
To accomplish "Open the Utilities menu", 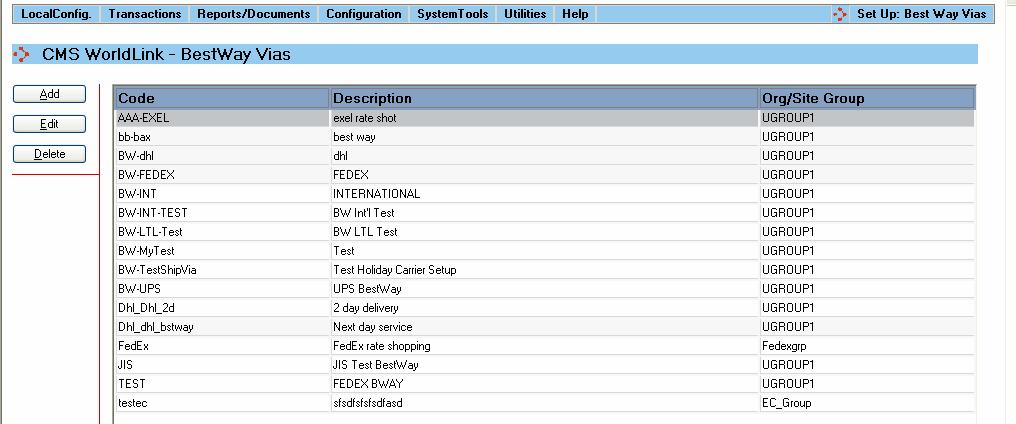I will (x=525, y=14).
